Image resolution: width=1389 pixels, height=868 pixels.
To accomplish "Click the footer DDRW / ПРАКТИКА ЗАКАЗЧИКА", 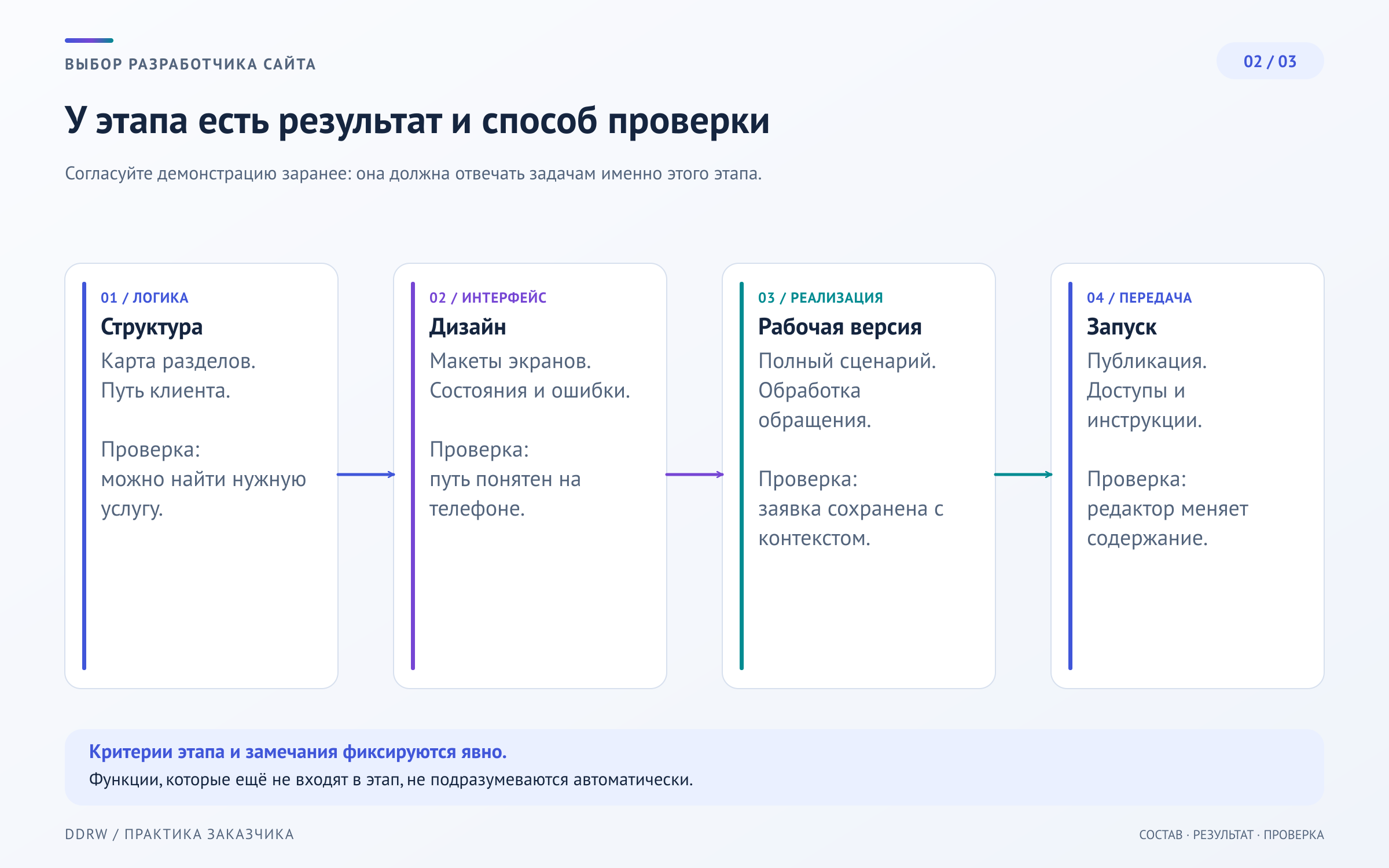I will [179, 834].
